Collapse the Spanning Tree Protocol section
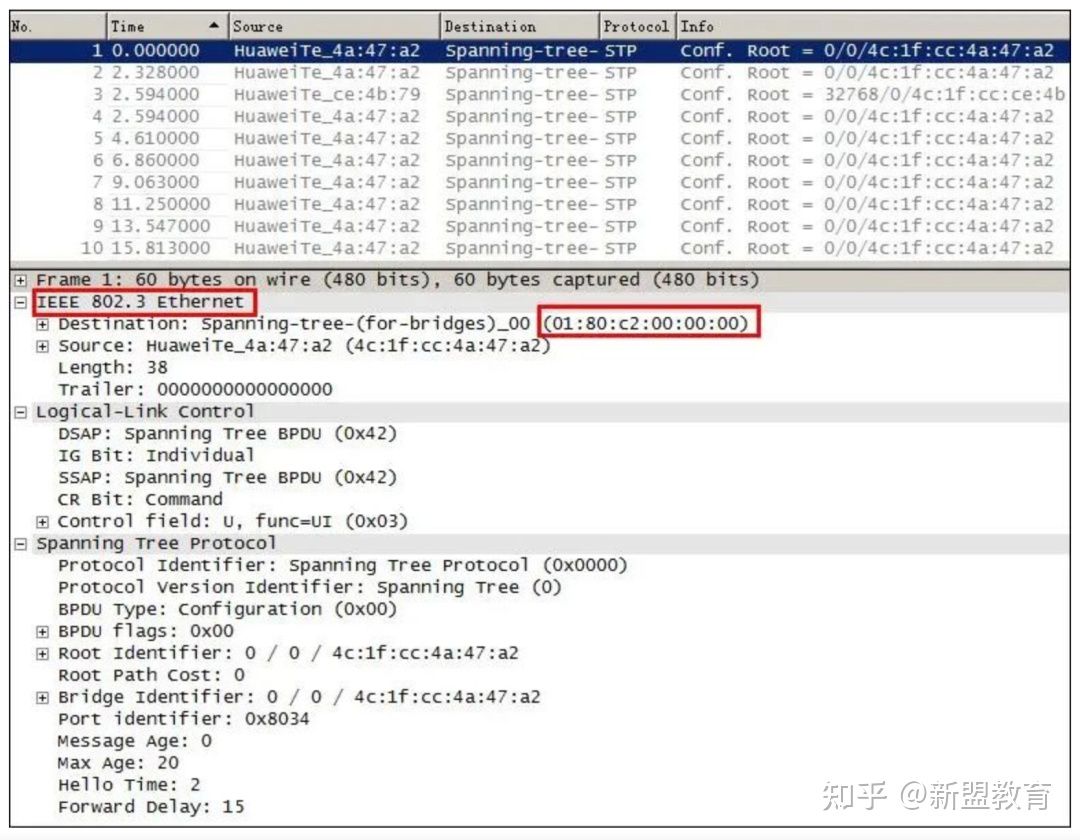1080x840 pixels. (x=21, y=544)
